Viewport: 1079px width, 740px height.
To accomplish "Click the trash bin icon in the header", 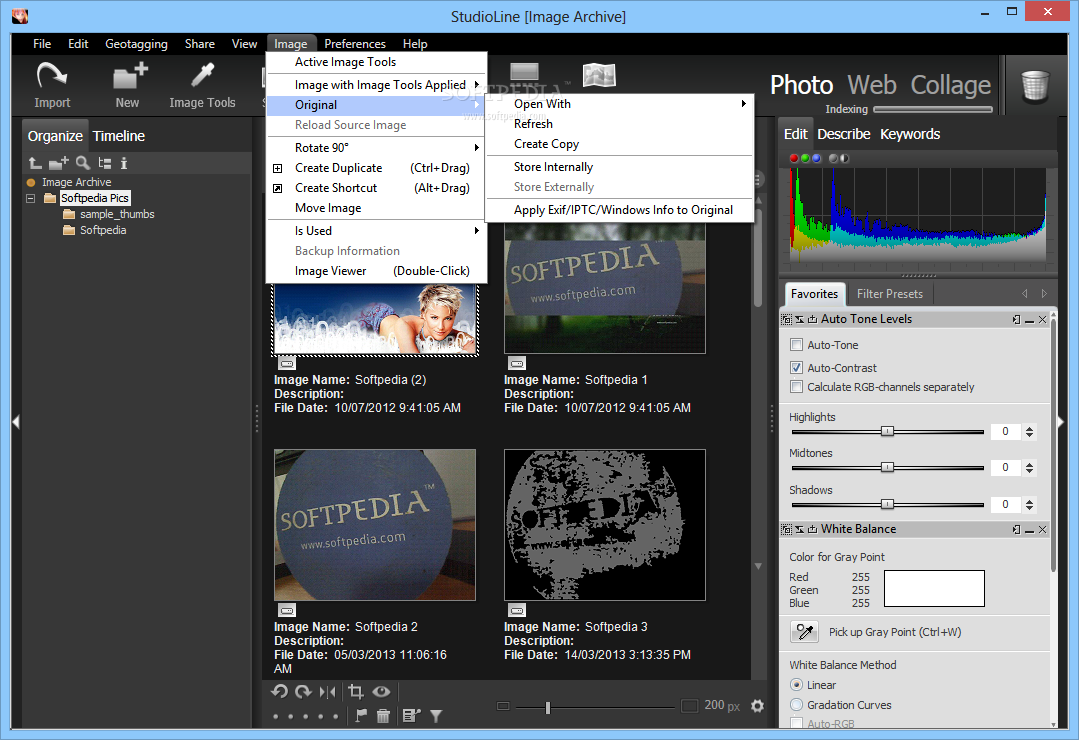I will click(1034, 87).
